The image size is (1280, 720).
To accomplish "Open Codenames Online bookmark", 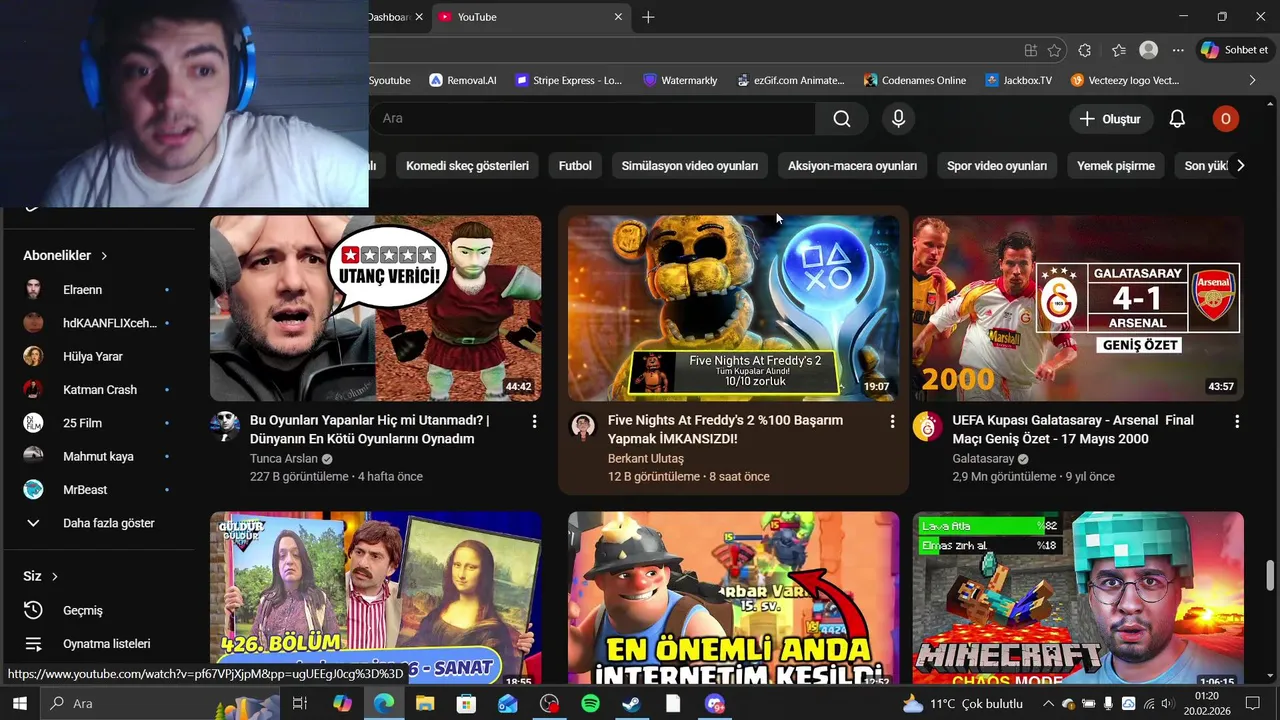I will pyautogui.click(x=915, y=80).
